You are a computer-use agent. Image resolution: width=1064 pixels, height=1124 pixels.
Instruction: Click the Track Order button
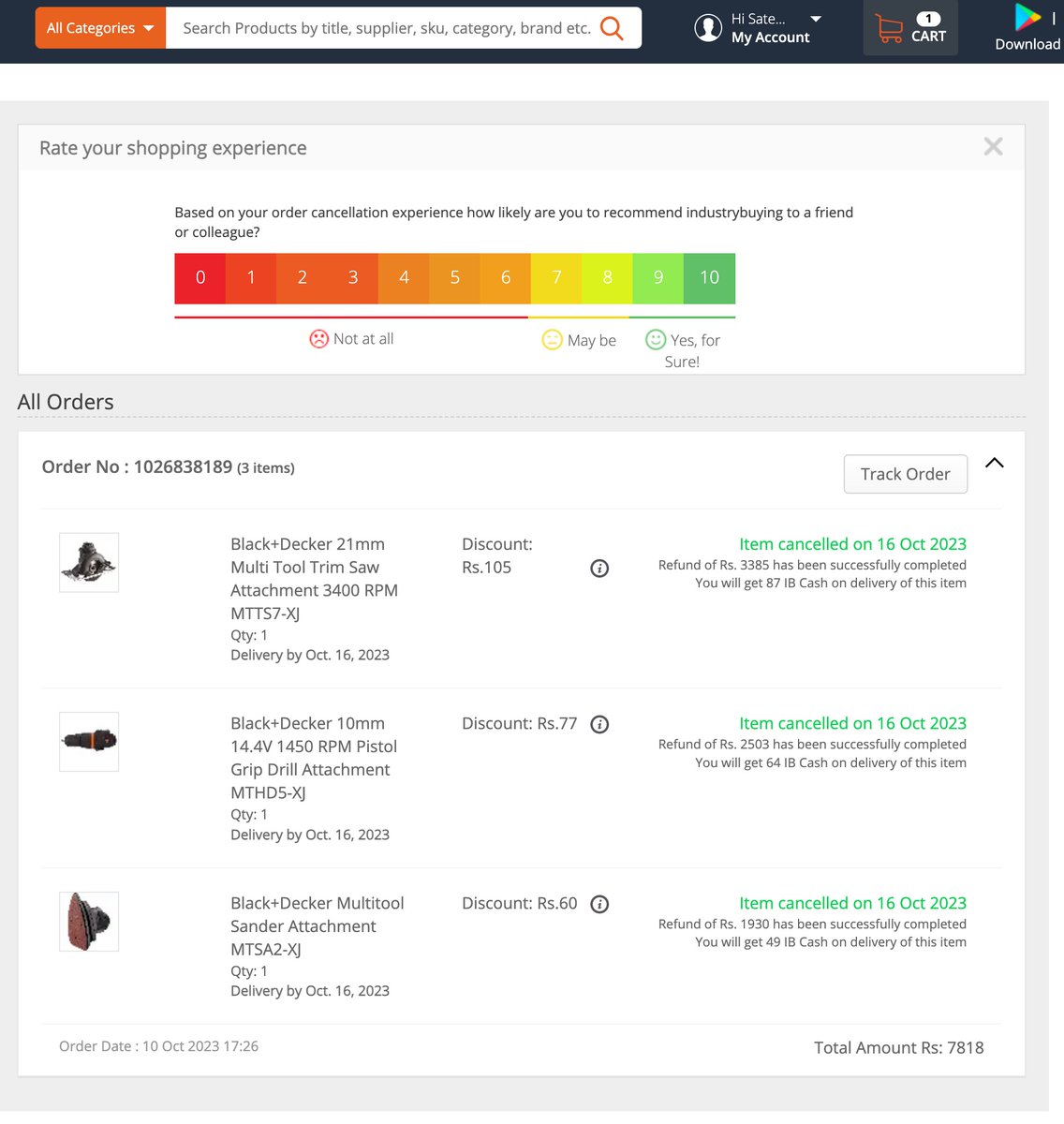[x=906, y=474]
